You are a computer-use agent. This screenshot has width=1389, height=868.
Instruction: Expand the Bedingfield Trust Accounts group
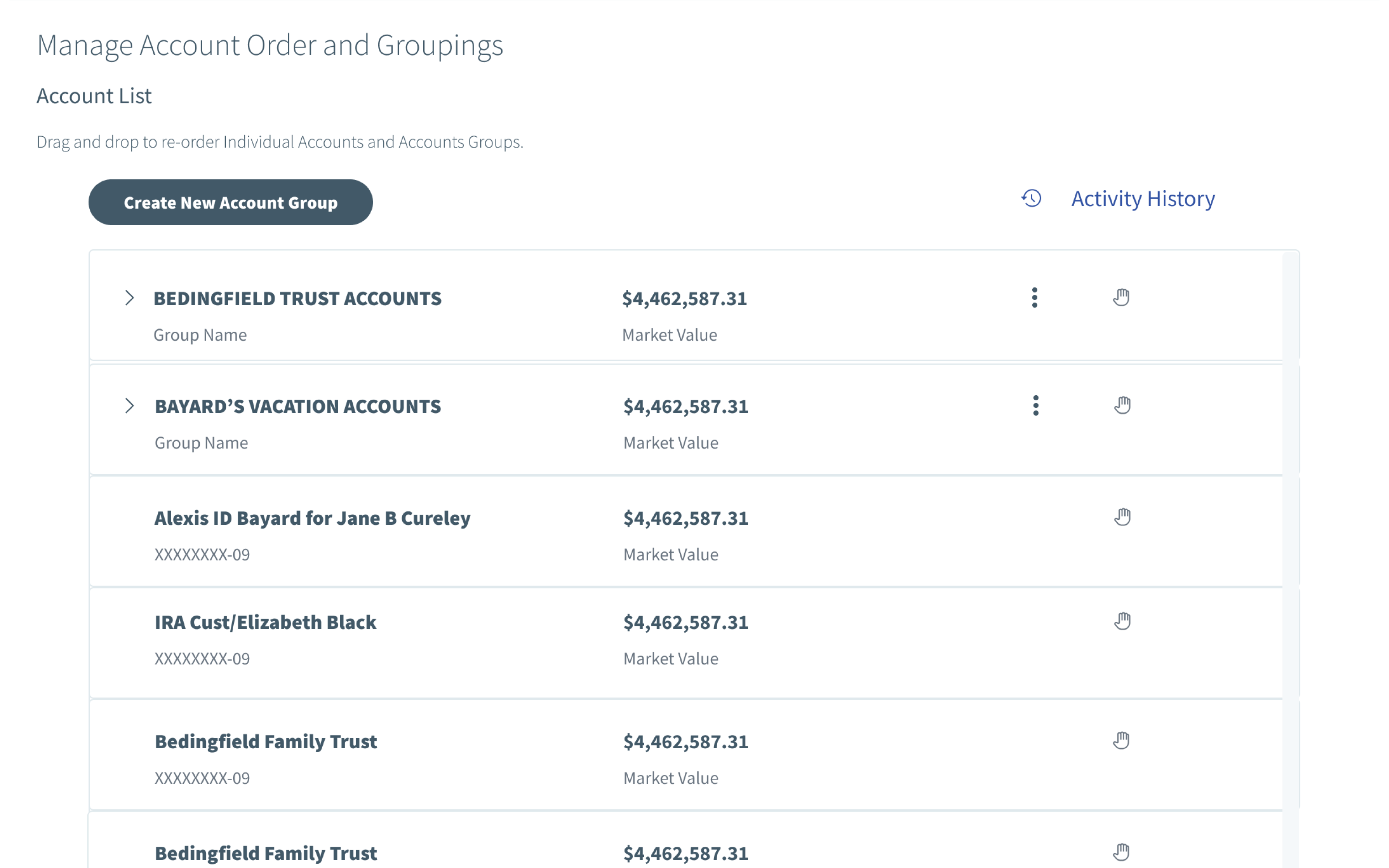pyautogui.click(x=130, y=297)
